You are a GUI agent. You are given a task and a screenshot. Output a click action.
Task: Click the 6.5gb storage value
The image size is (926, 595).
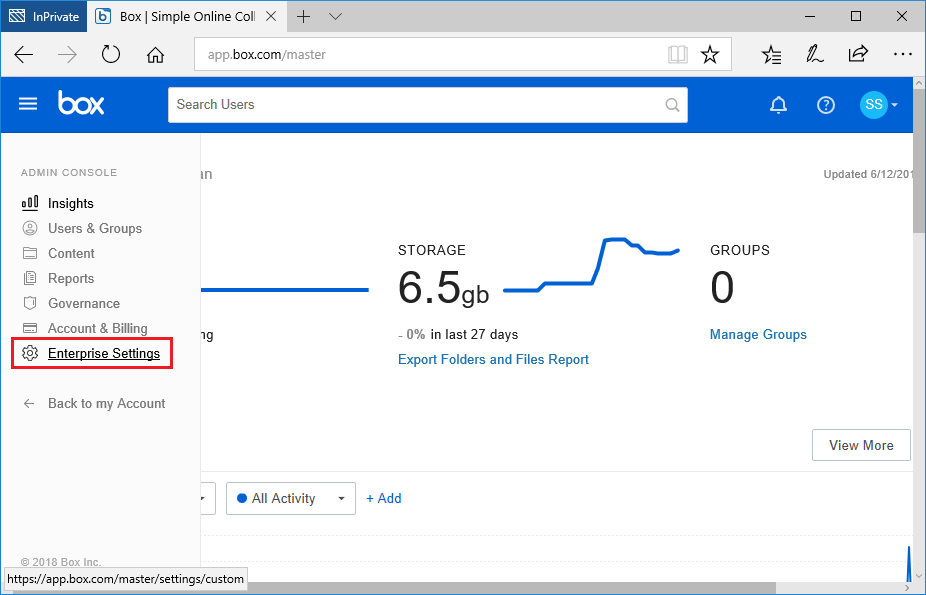pyautogui.click(x=444, y=288)
